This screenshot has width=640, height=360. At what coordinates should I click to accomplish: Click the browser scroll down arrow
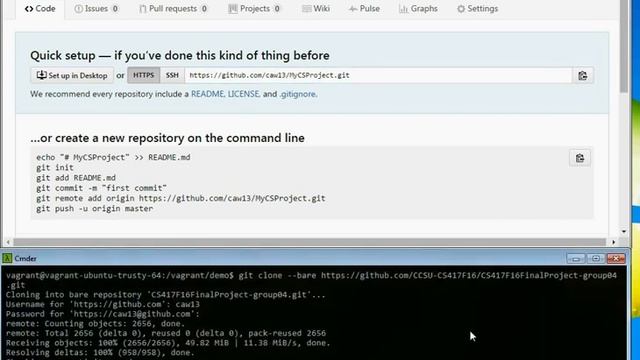tap(624, 231)
